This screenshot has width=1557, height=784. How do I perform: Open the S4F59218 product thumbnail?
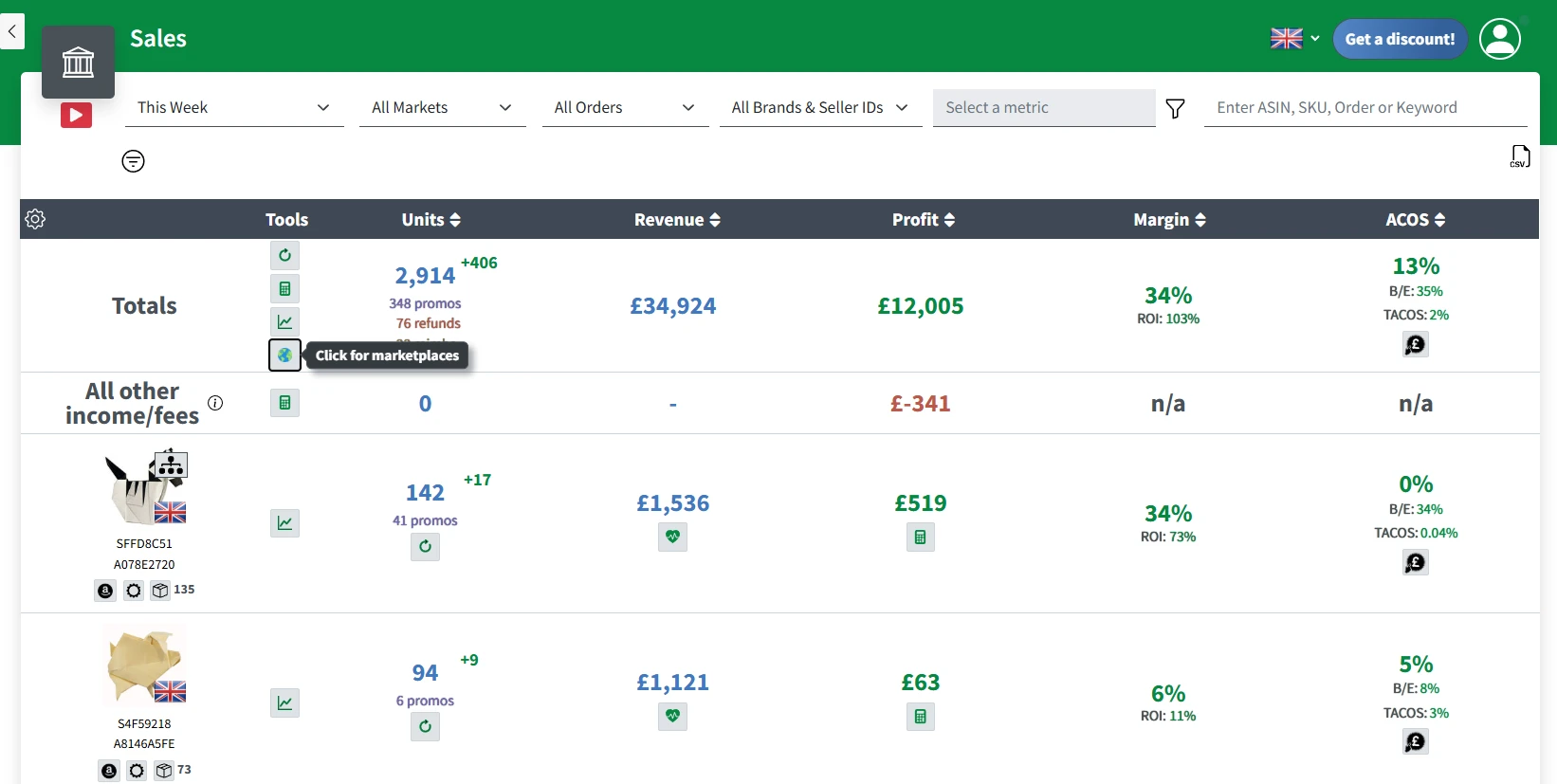145,665
